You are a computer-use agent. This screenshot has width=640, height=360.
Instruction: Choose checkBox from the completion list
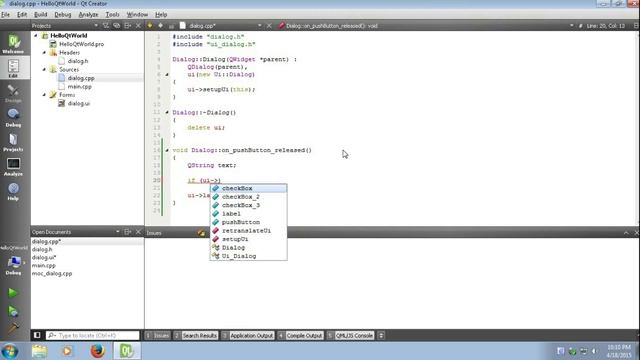click(x=249, y=188)
